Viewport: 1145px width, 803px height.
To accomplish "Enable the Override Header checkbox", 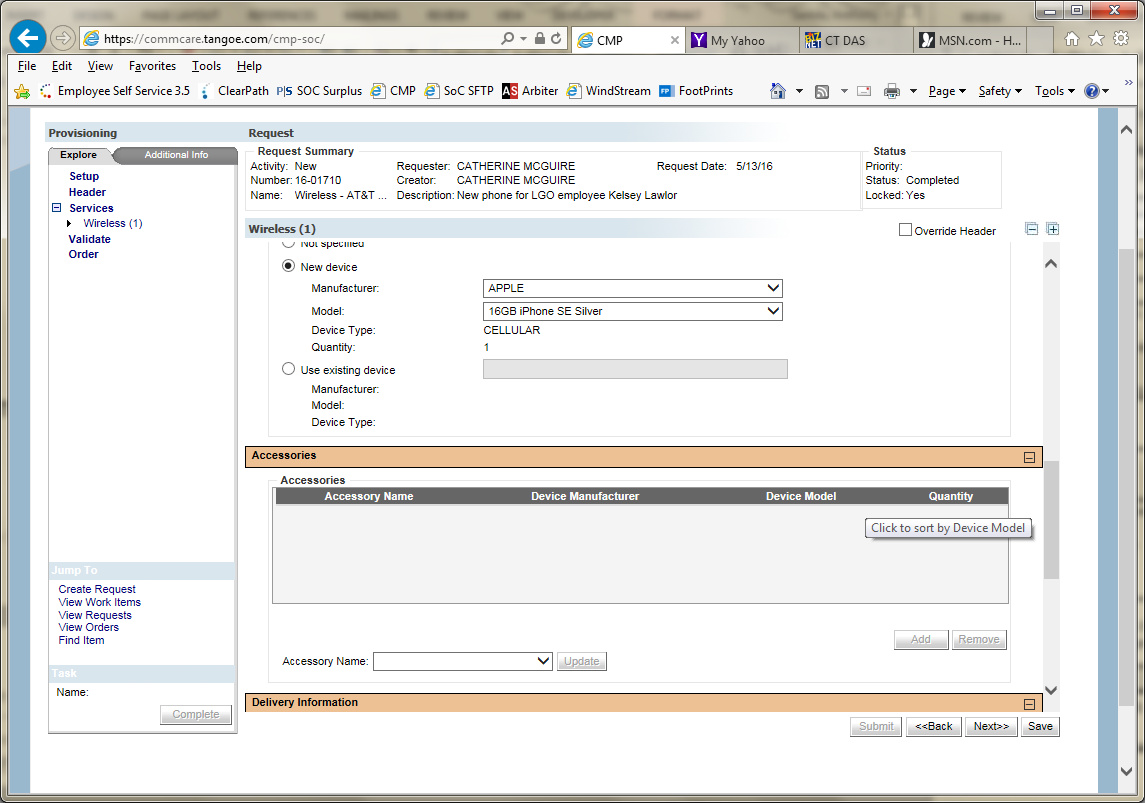I will tap(905, 230).
